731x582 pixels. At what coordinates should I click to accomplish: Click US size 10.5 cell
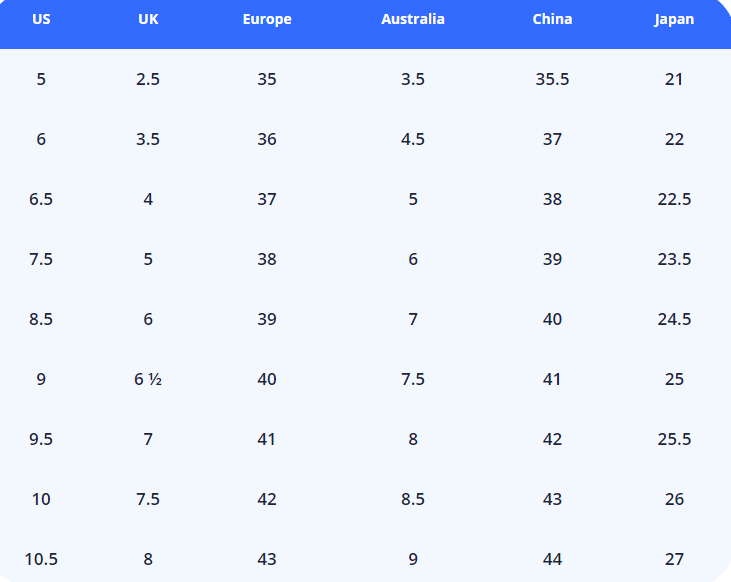tap(41, 559)
